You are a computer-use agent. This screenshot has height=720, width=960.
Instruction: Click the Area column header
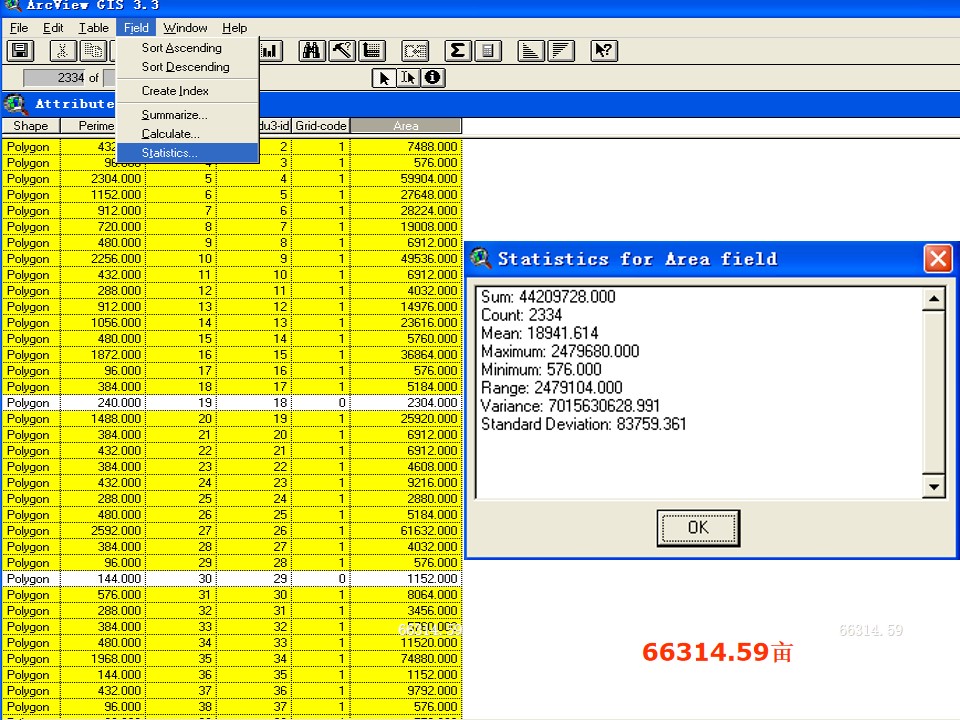(406, 126)
